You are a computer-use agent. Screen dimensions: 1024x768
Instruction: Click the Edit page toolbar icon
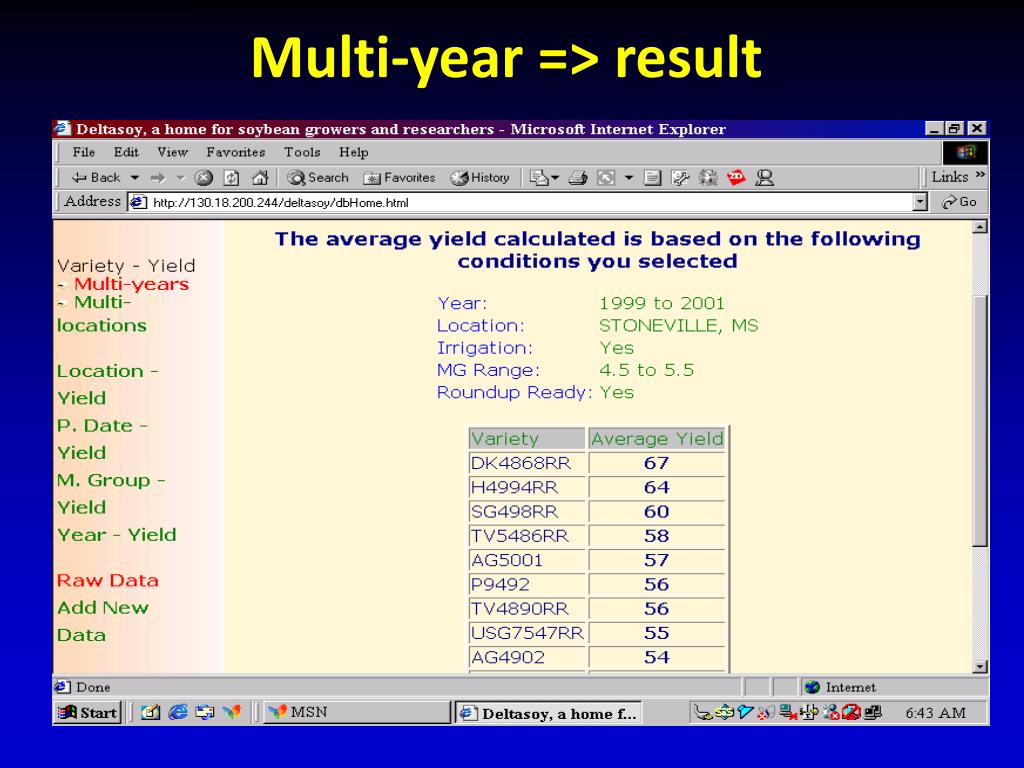click(x=652, y=178)
